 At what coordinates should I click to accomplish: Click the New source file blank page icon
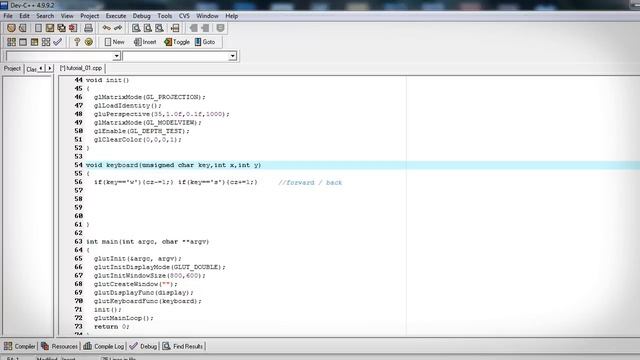click(38, 28)
